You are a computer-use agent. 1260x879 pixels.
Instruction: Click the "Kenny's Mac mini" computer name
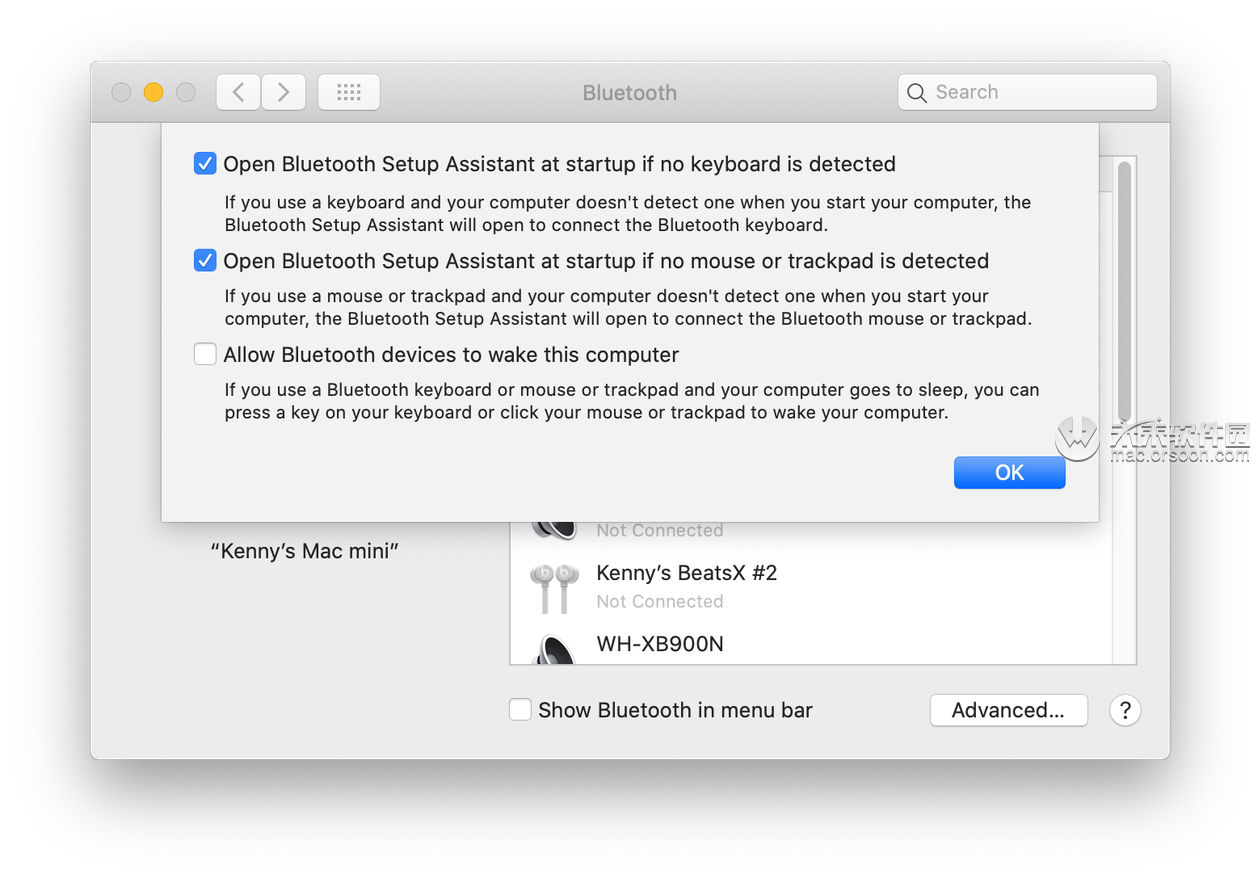pos(305,550)
